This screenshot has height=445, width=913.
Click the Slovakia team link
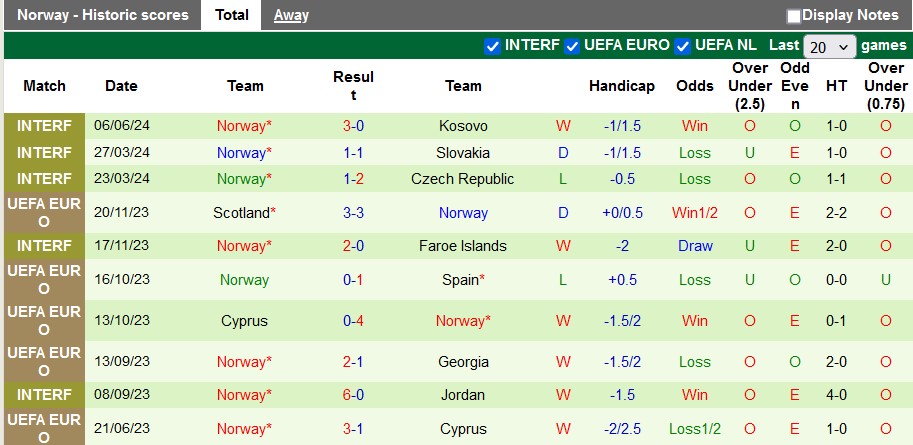tap(463, 153)
